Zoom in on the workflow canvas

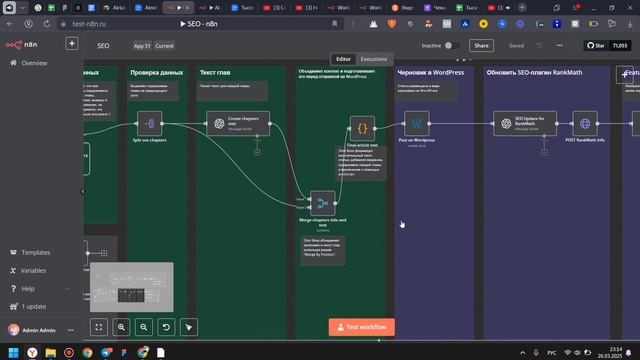click(121, 327)
